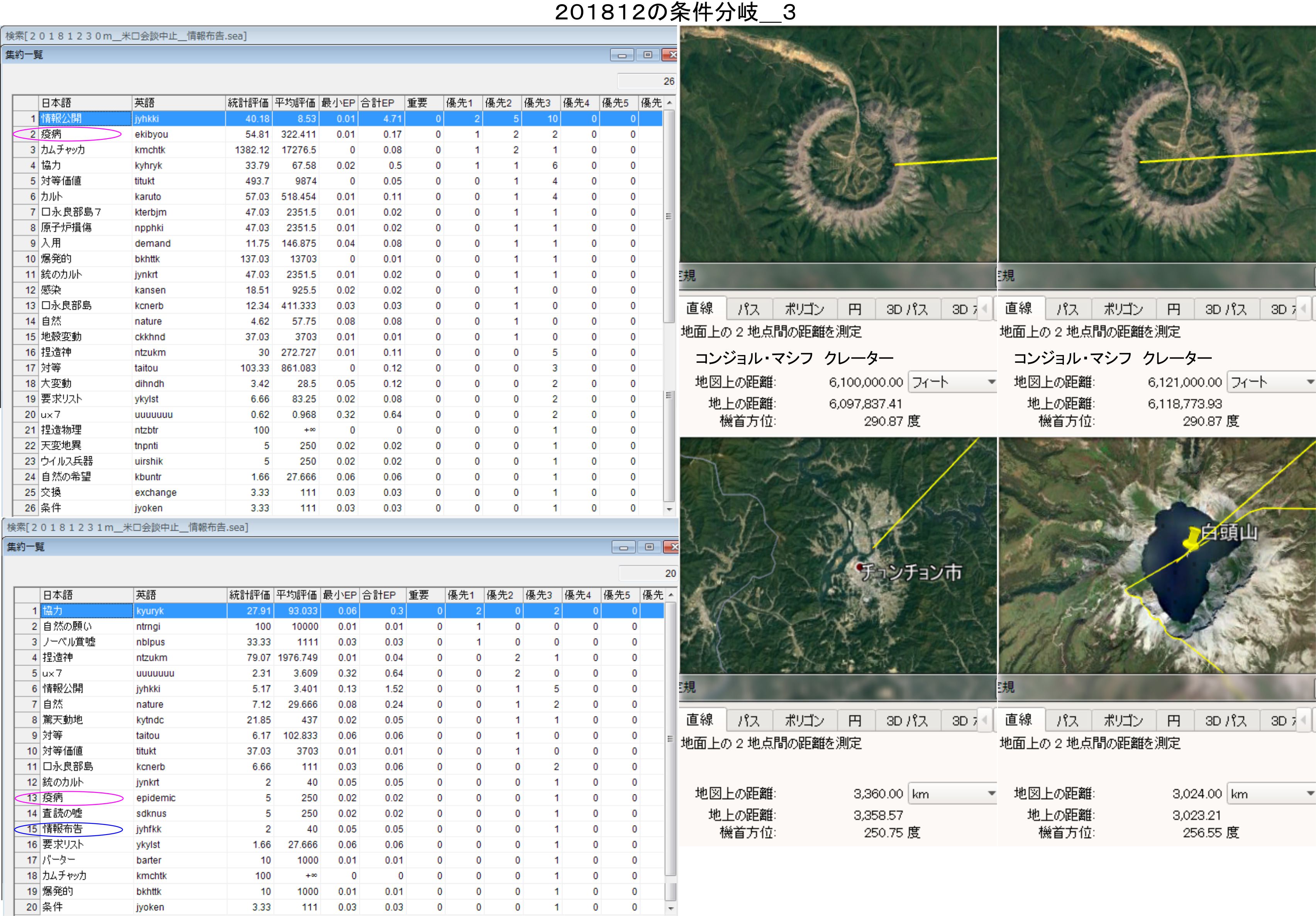Click tab-scroll arrow in the 6,100,000.00 ruler panel
This screenshot has height=916, width=1316.
coord(985,309)
